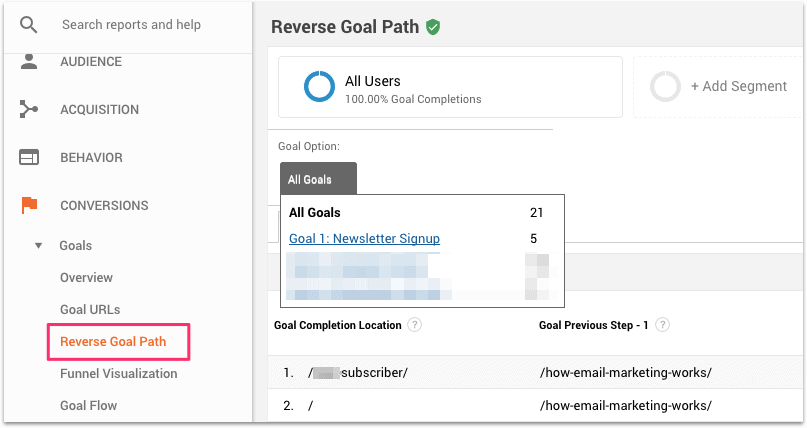Click the Behavior window icon
Image resolution: width=807 pixels, height=428 pixels.
coord(29,157)
